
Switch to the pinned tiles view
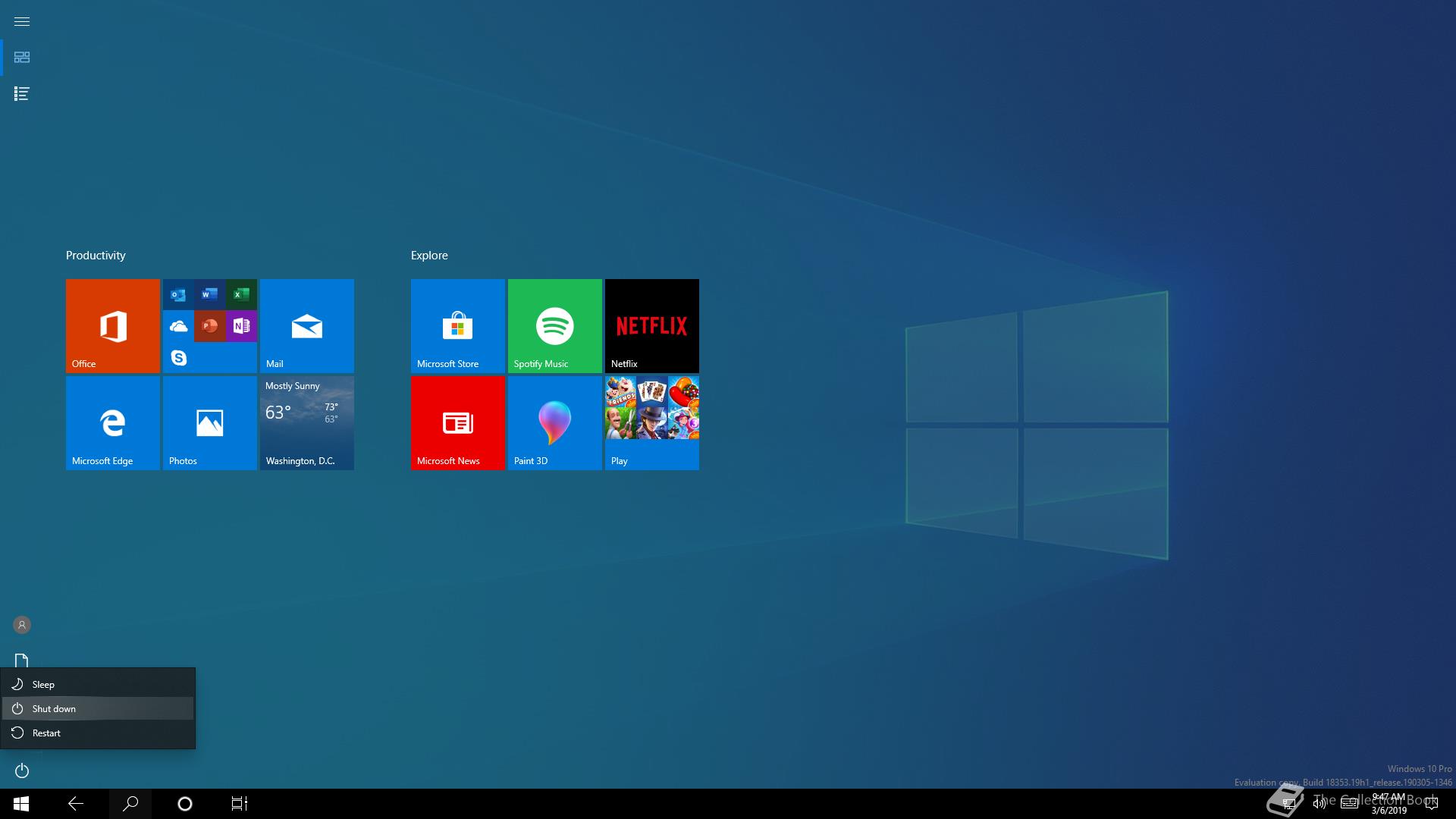[22, 58]
